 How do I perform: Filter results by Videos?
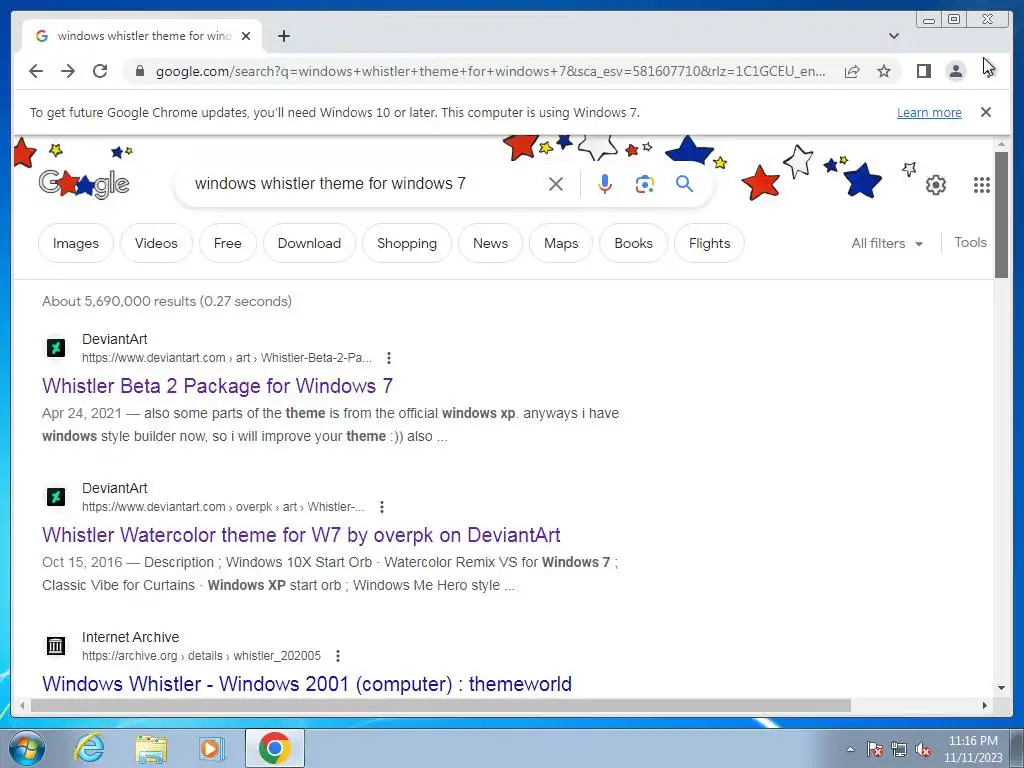pyautogui.click(x=156, y=243)
